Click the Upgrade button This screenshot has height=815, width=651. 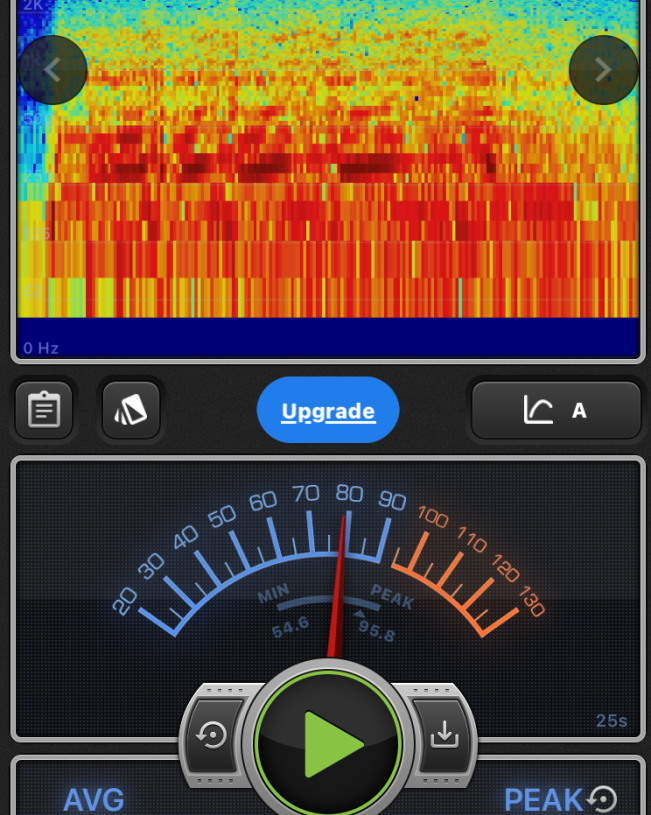[328, 410]
